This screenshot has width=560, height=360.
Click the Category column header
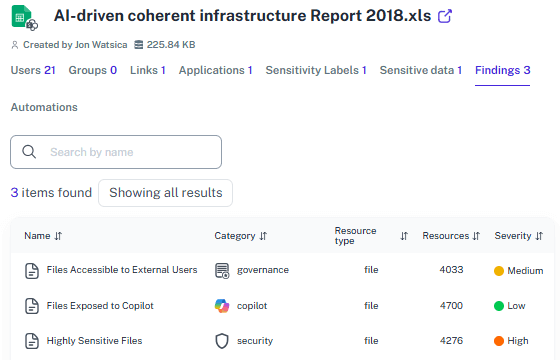click(x=235, y=236)
